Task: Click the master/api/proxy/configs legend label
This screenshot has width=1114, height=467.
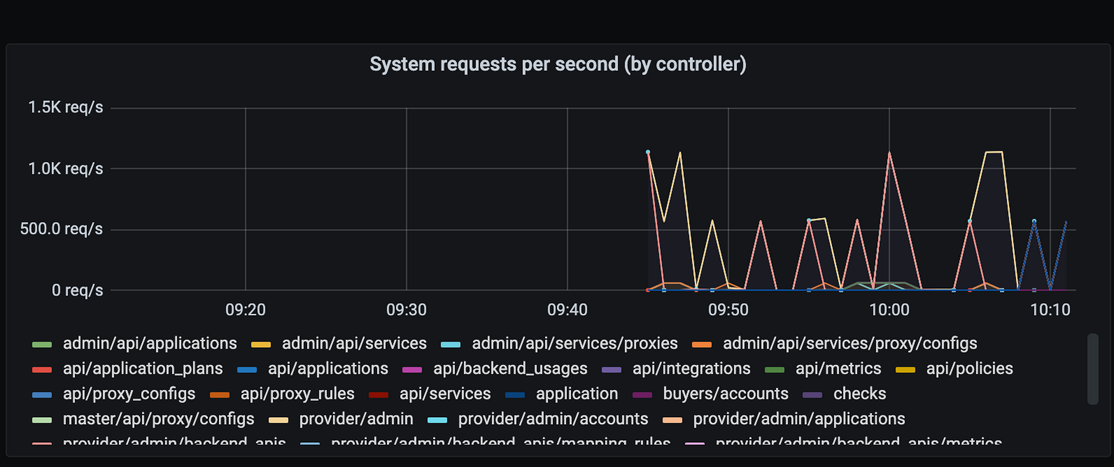Action: pyautogui.click(x=158, y=419)
